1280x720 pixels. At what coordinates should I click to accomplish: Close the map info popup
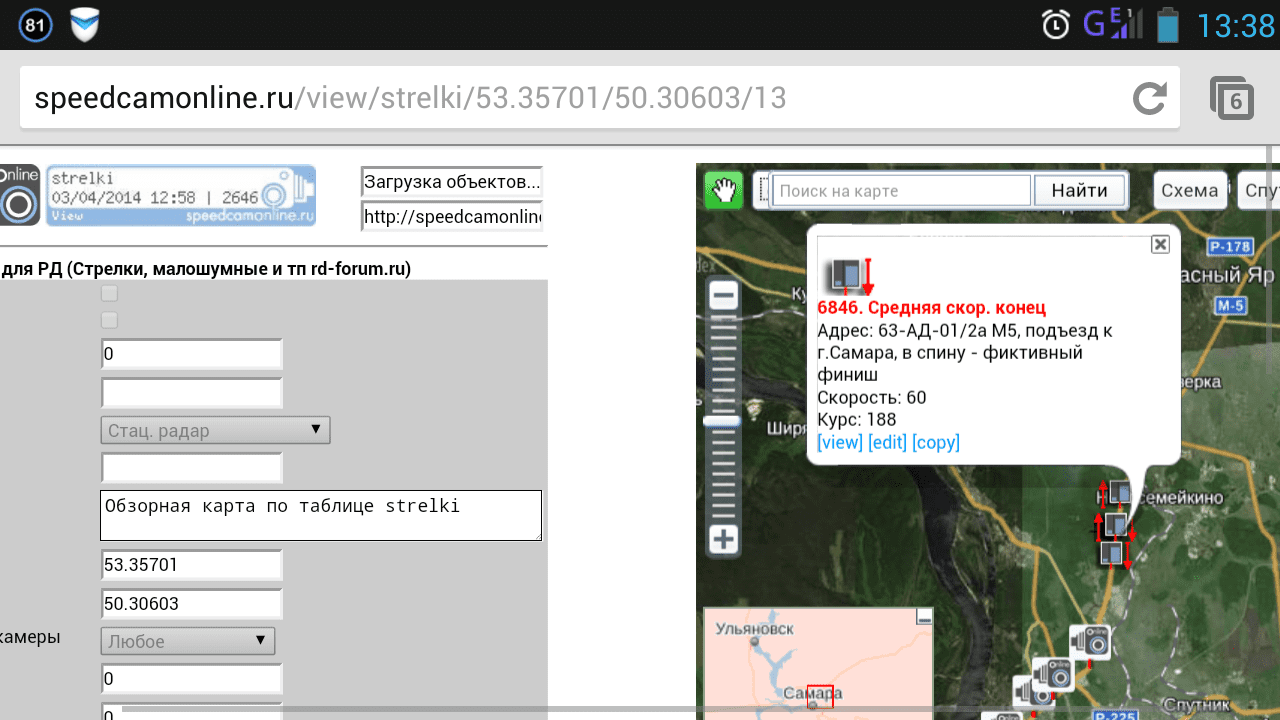1160,244
